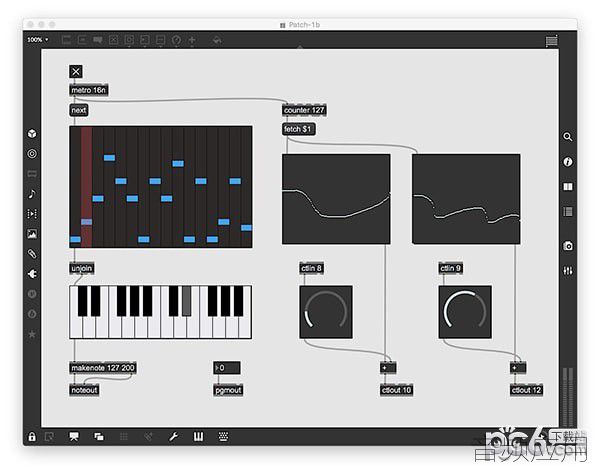The width and height of the screenshot is (600, 473).
Task: Show the toolbar list icon at top right
Action: tap(551, 41)
